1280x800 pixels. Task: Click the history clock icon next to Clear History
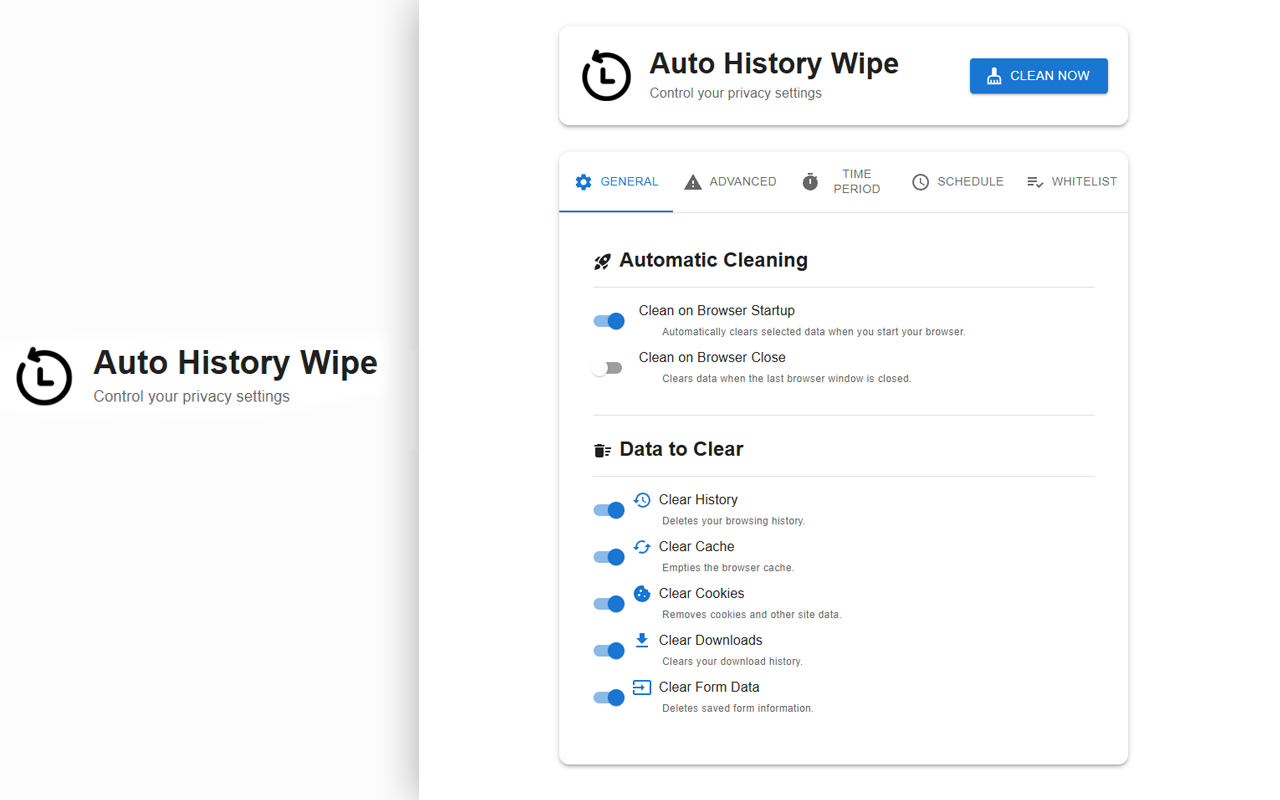[x=641, y=499]
